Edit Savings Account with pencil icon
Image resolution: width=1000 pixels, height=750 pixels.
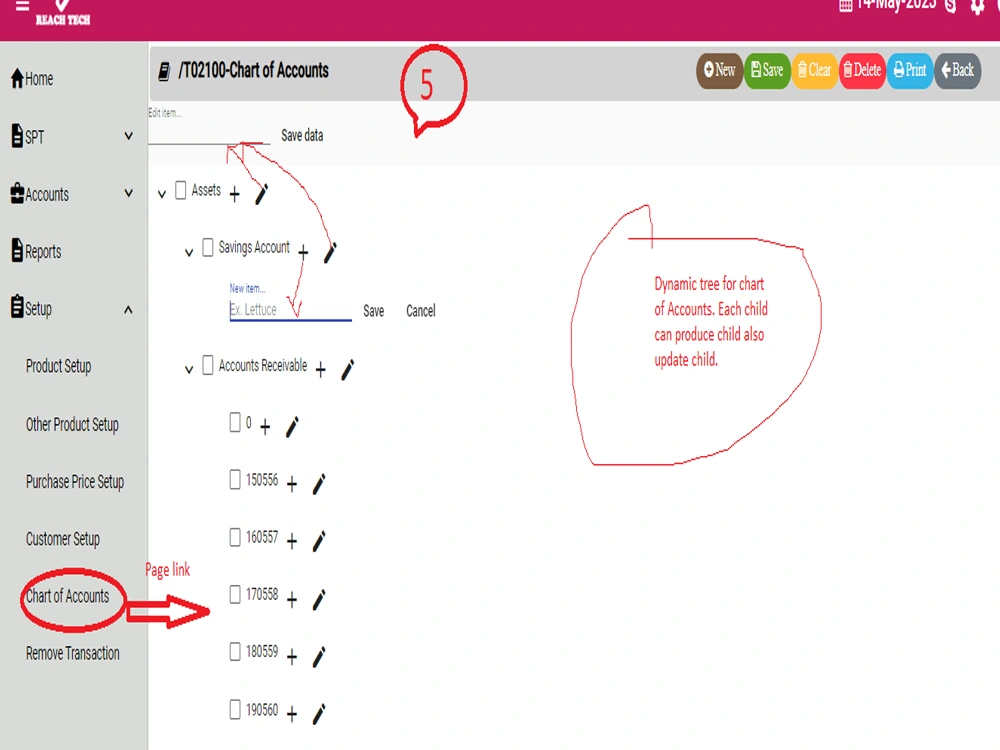pos(330,253)
